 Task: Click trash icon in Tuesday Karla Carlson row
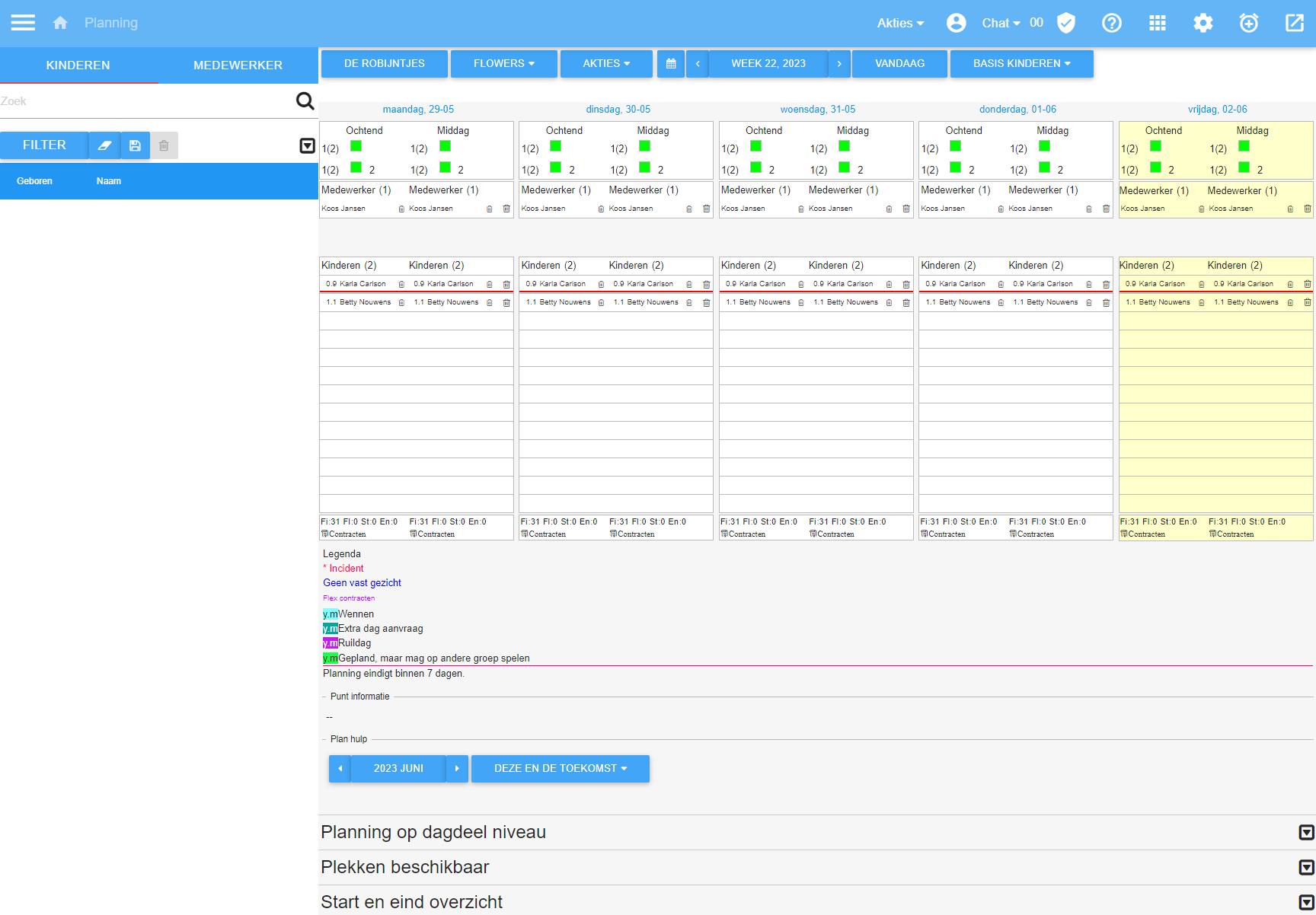[x=706, y=284]
